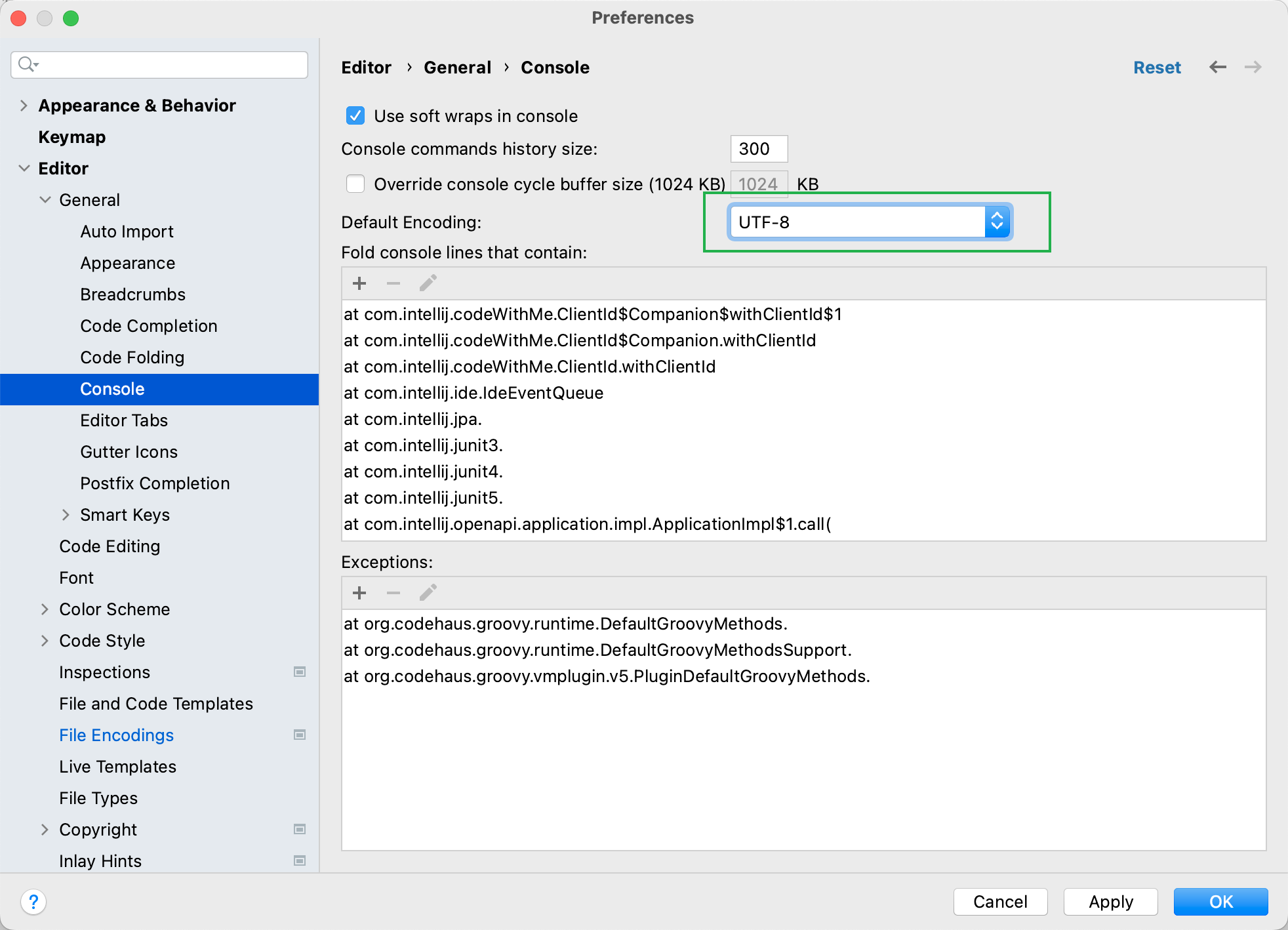Click the back arrow next to Reset
The width and height of the screenshot is (1288, 930).
[1217, 67]
